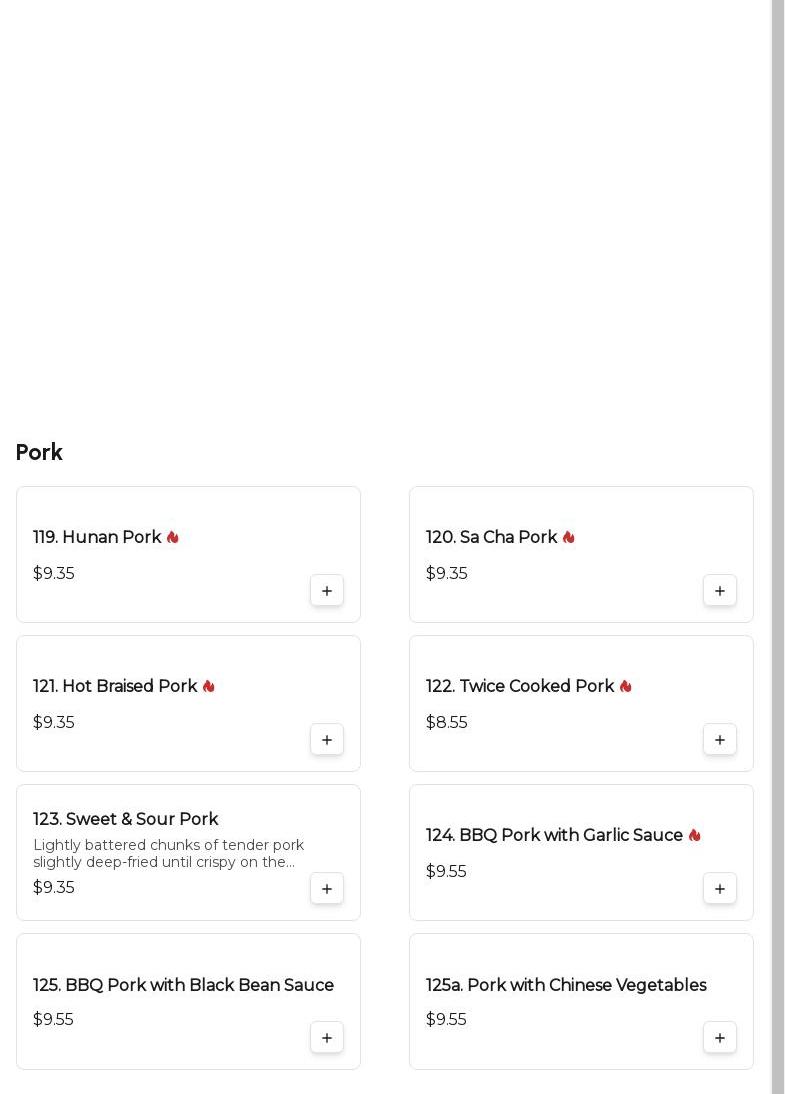Select the 123. Sweet & Sour Pork title
The image size is (785, 1094).
[126, 820]
